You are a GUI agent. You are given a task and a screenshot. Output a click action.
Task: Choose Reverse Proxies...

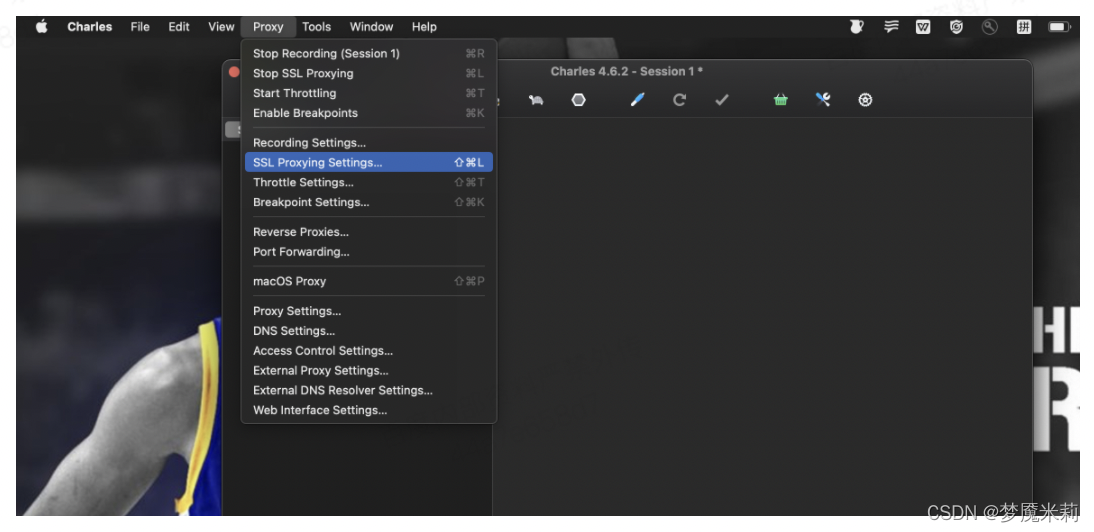[x=369, y=231]
